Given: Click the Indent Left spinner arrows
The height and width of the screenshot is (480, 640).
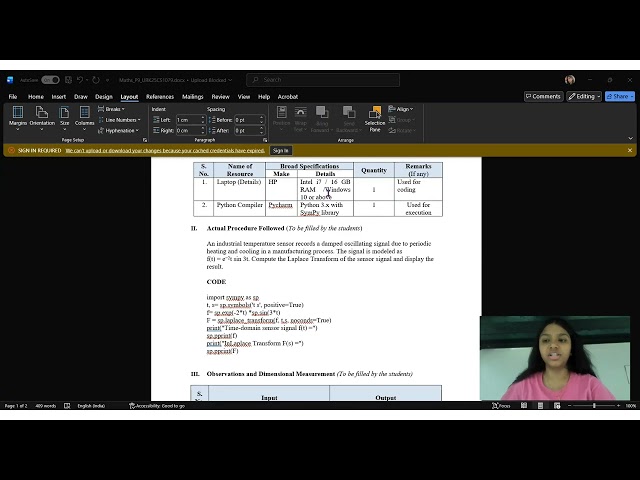Looking at the screenshot, I should (x=203, y=120).
